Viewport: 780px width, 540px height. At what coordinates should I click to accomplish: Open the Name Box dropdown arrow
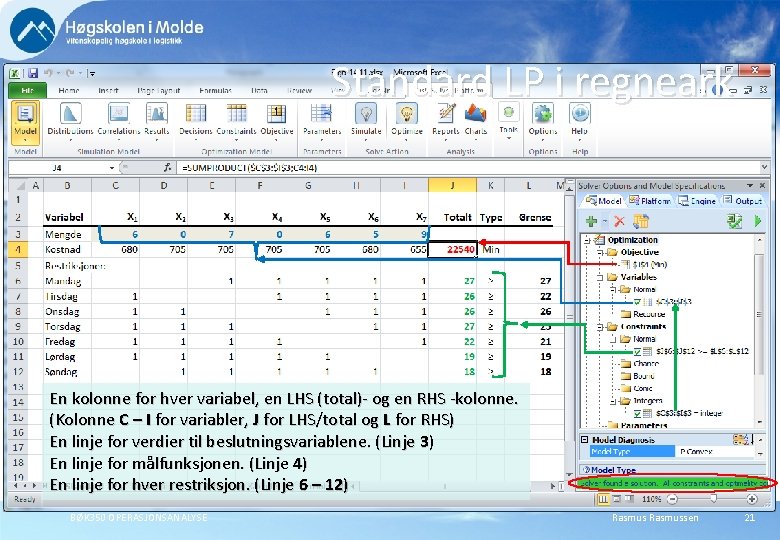click(x=111, y=168)
